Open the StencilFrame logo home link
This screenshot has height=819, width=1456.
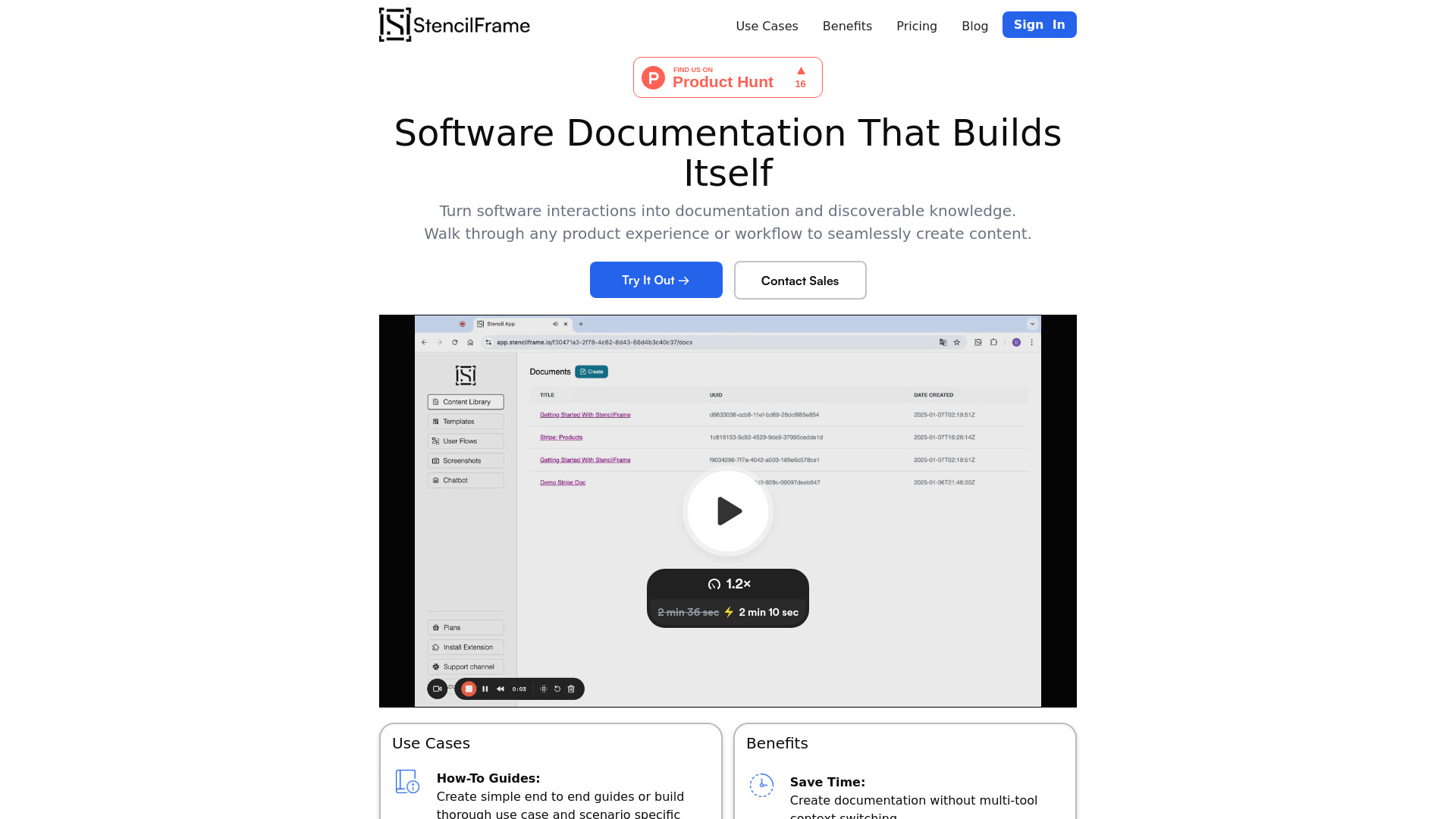pyautogui.click(x=454, y=24)
